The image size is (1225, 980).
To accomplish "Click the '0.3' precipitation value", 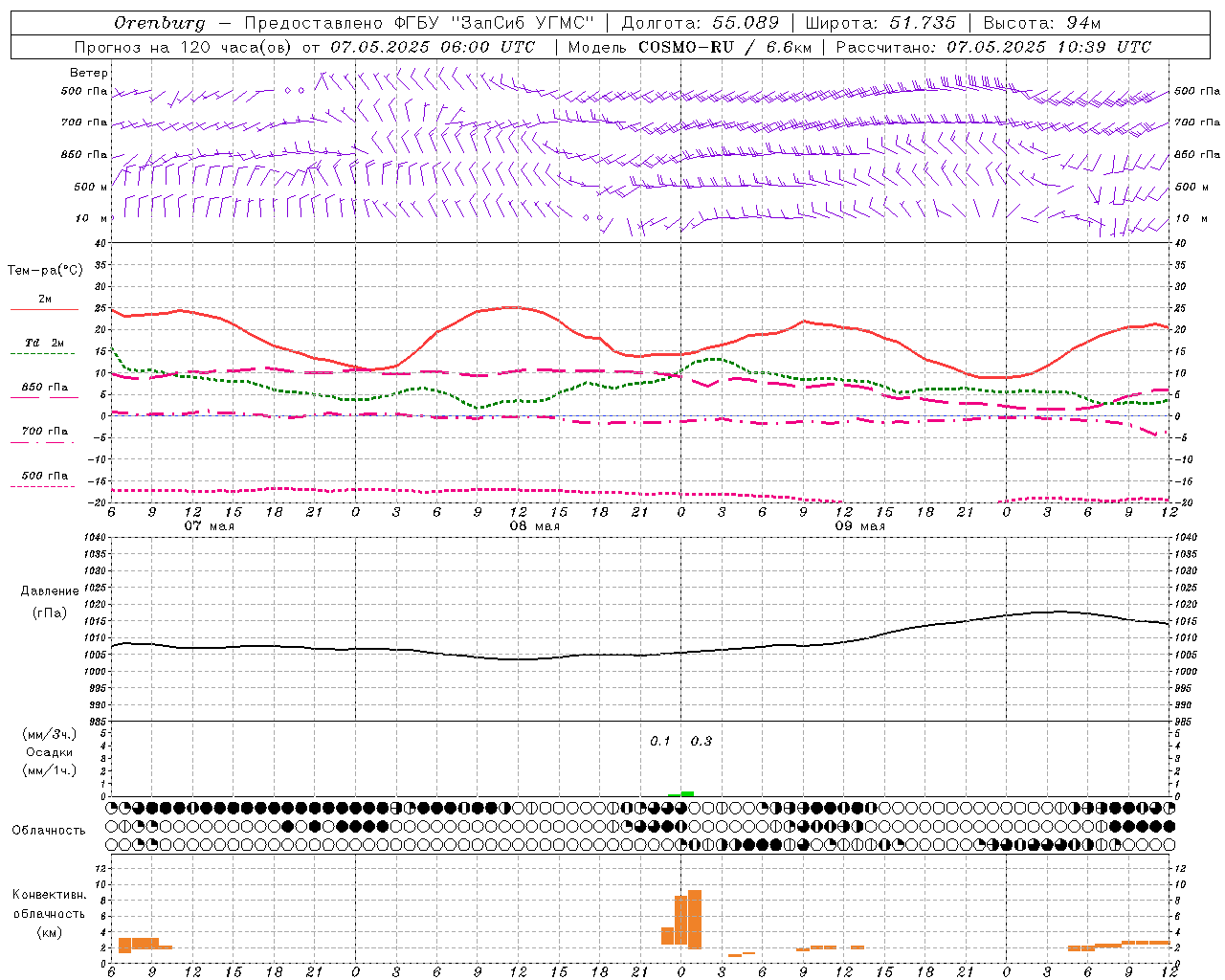I will pyautogui.click(x=702, y=742).
